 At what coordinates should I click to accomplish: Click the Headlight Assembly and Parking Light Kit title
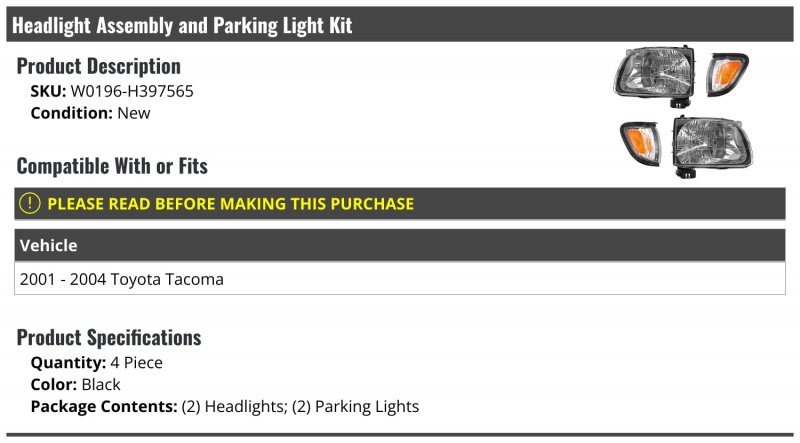182,25
